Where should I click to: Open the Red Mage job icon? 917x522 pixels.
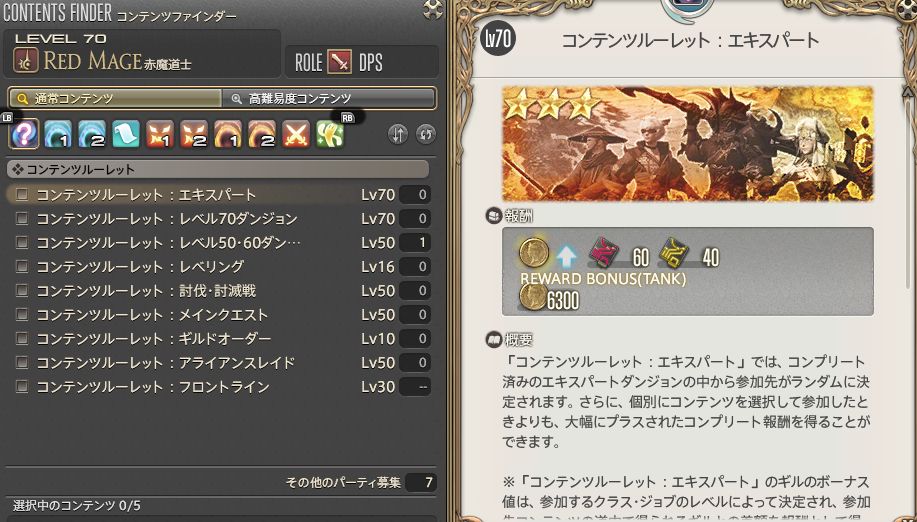click(x=26, y=60)
